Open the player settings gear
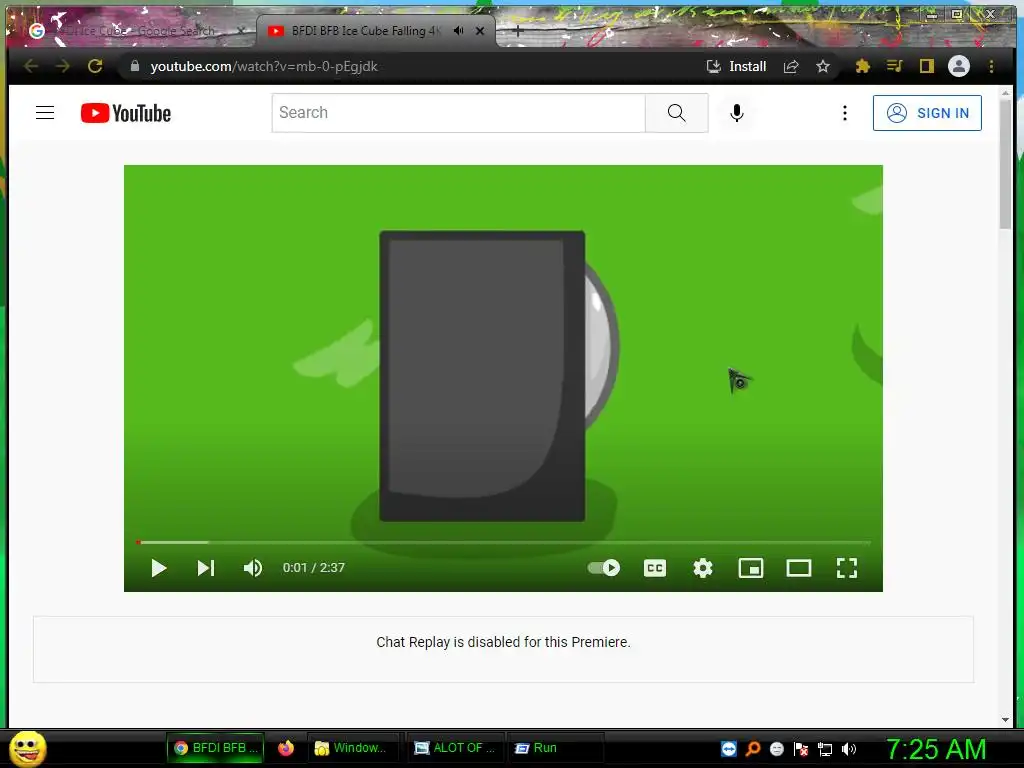The height and width of the screenshot is (768, 1024). point(703,568)
